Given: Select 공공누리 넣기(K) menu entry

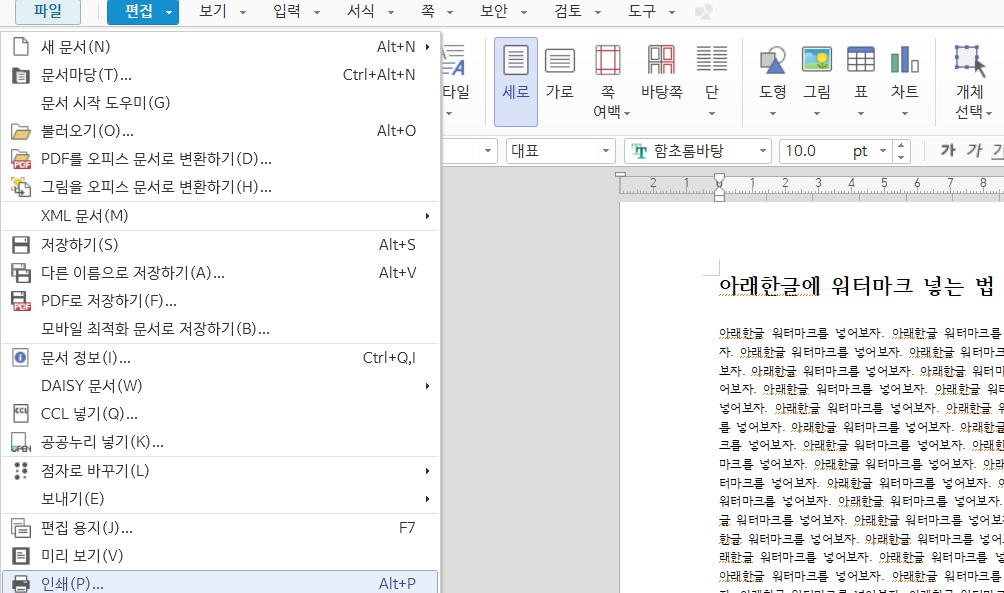Looking at the screenshot, I should (220, 442).
